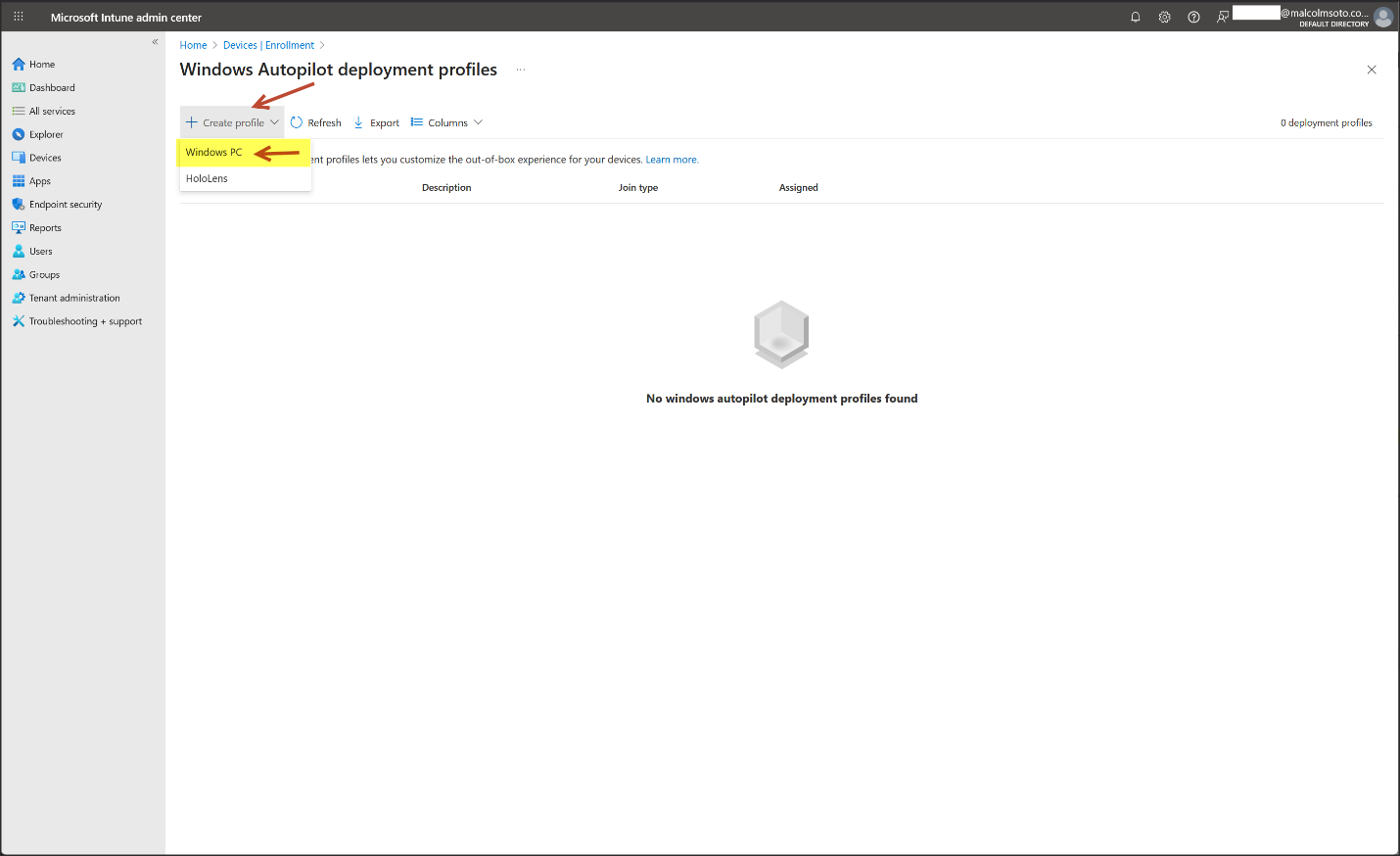Export the deployment profiles
1400x856 pixels.
pyautogui.click(x=377, y=122)
